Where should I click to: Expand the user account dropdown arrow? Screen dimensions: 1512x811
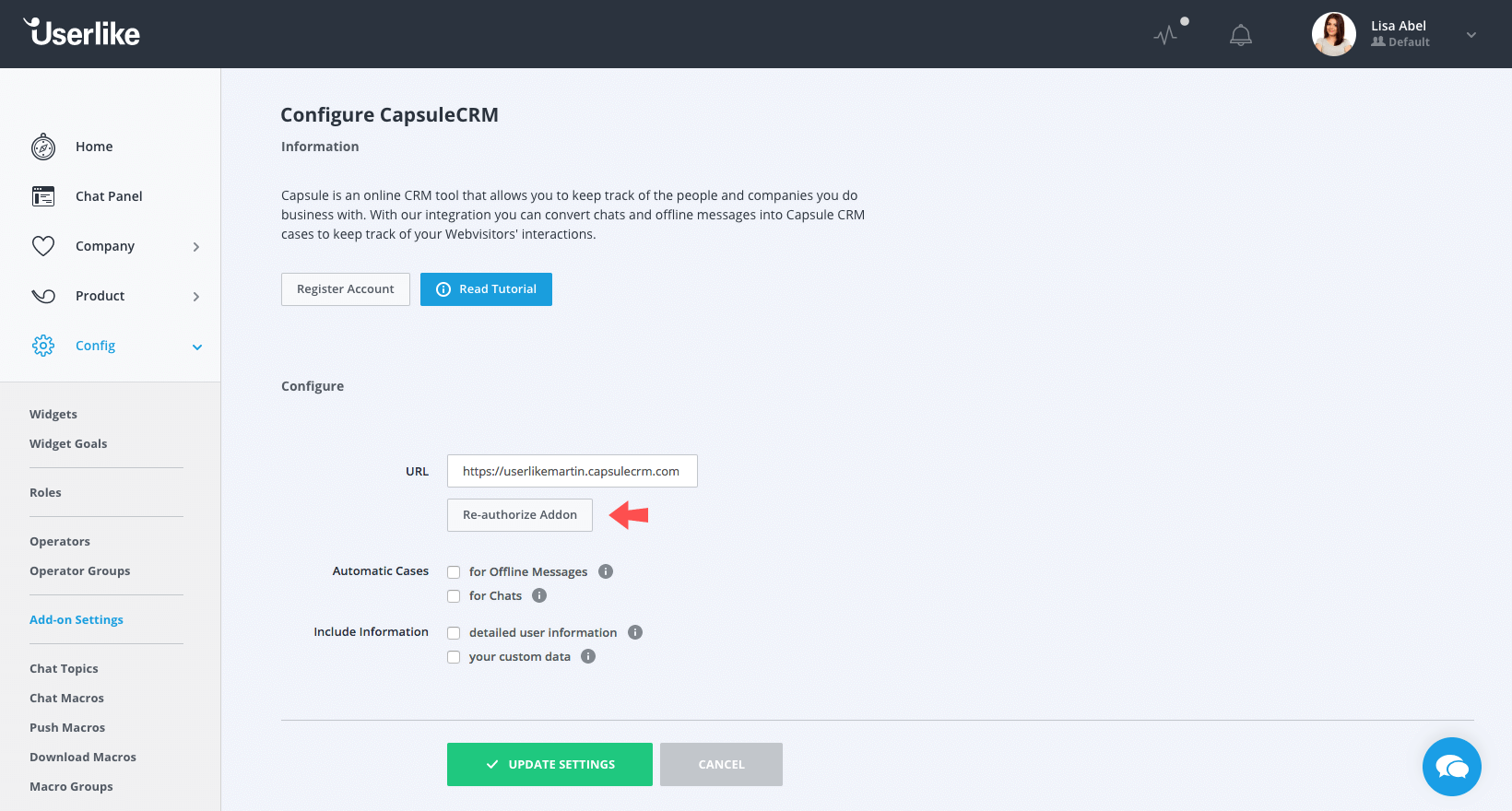(x=1471, y=35)
